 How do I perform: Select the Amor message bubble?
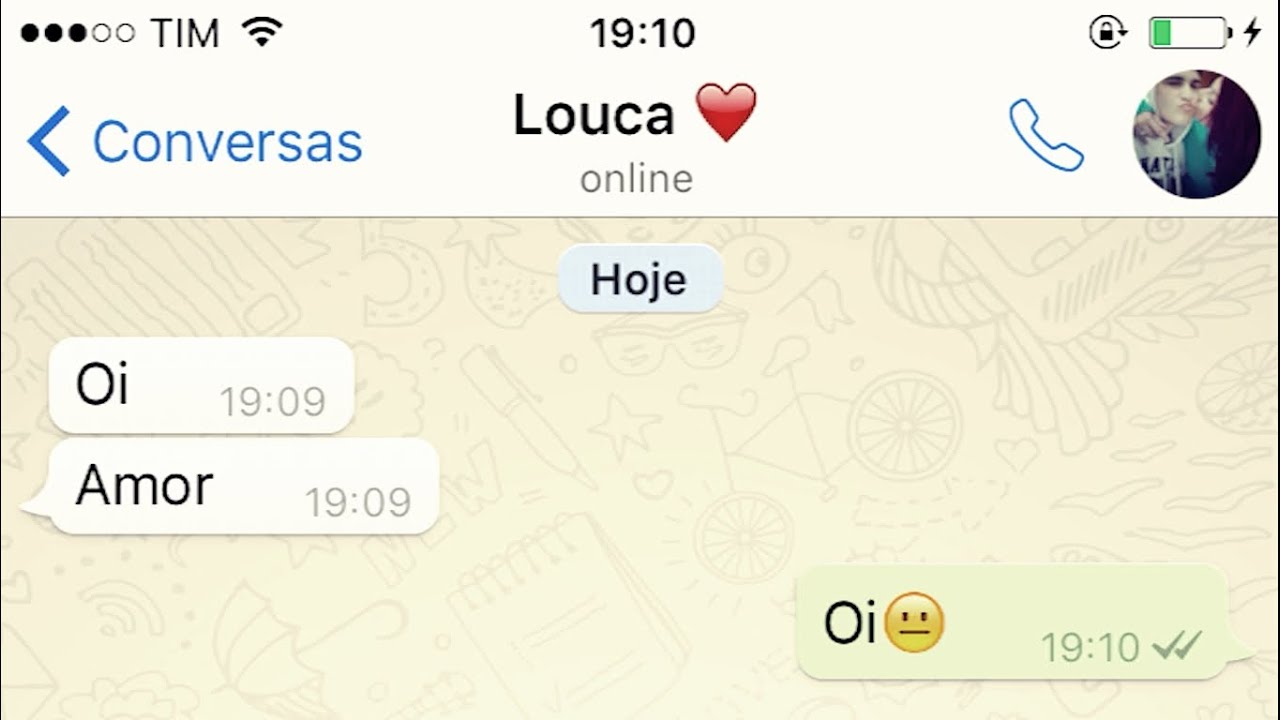[x=231, y=486]
